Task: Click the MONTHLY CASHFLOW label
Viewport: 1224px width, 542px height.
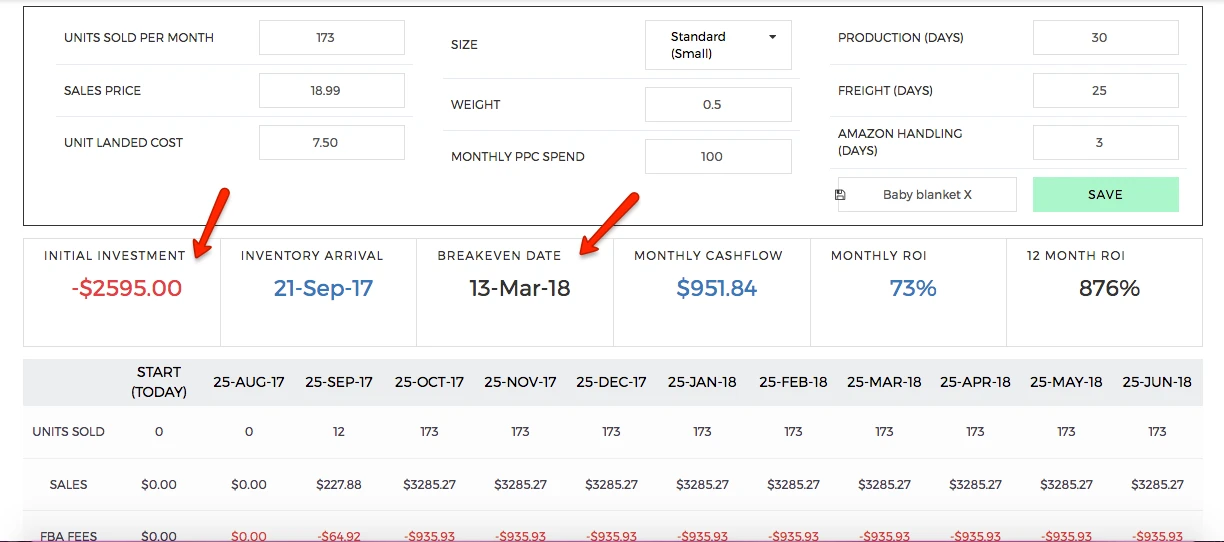Action: tap(708, 256)
